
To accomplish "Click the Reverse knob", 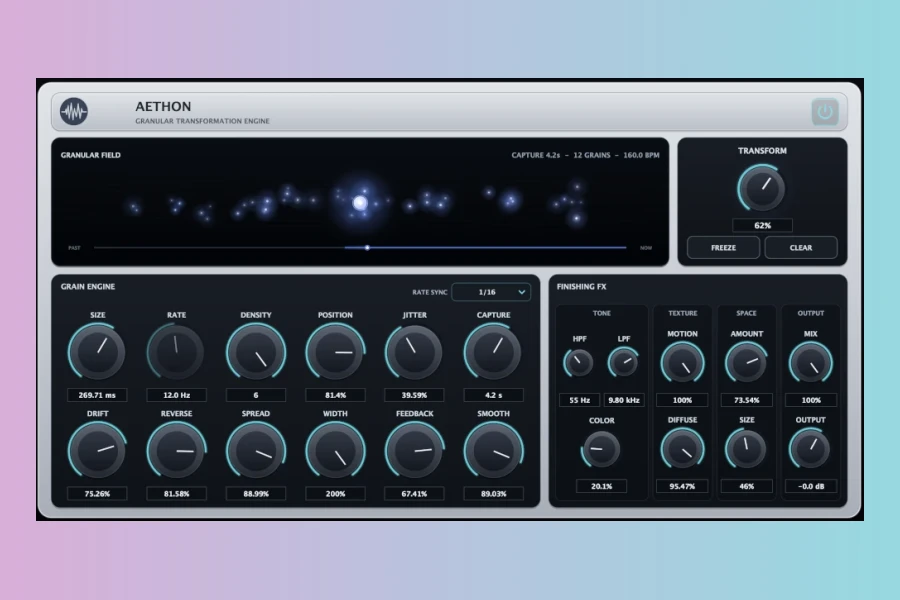I will point(176,450).
